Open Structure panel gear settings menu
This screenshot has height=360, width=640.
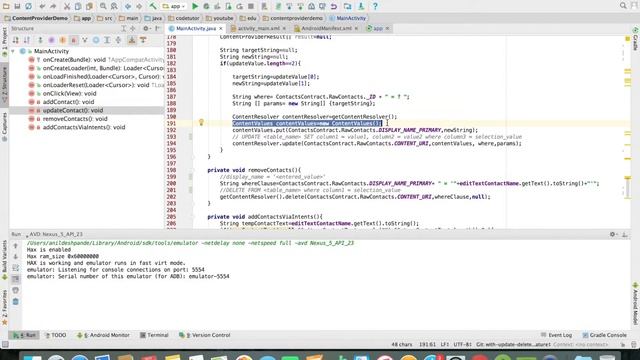tap(146, 29)
